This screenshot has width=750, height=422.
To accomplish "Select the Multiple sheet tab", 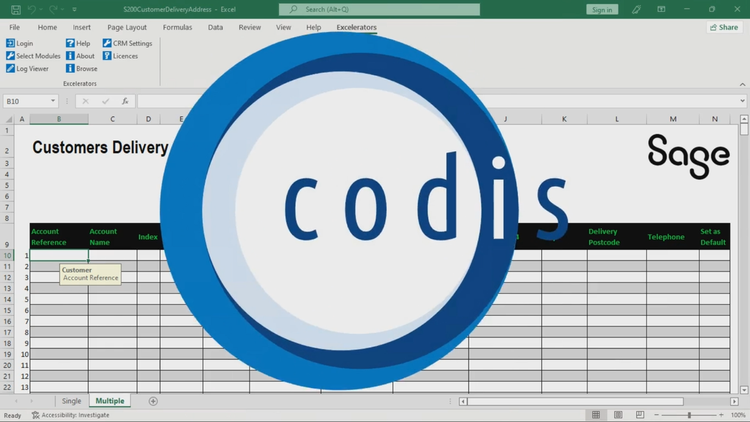I will coord(110,401).
